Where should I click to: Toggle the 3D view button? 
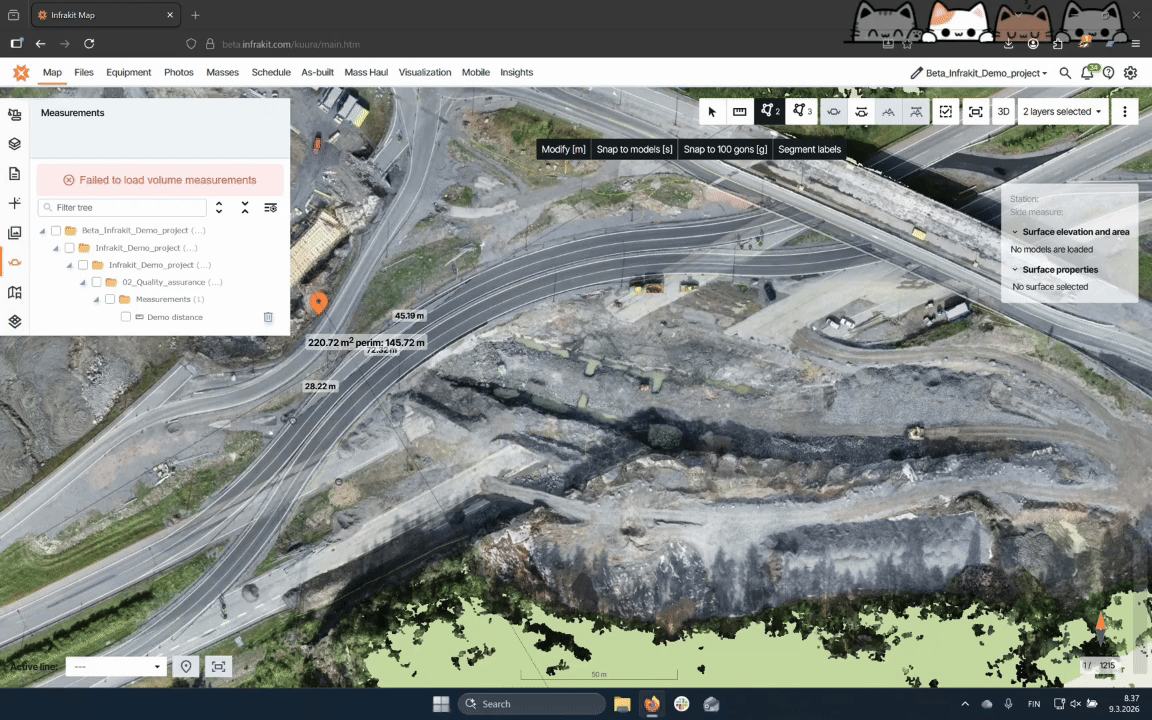click(x=1003, y=112)
